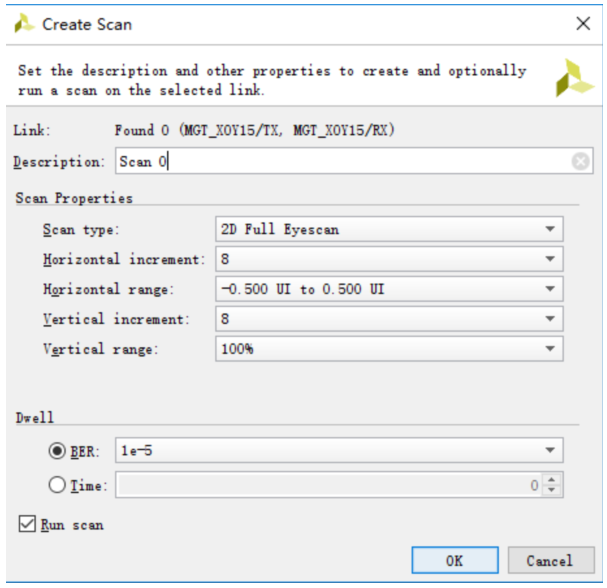607x588 pixels.
Task: Click the Vivado logo in title bar
Action: [x=24, y=23]
